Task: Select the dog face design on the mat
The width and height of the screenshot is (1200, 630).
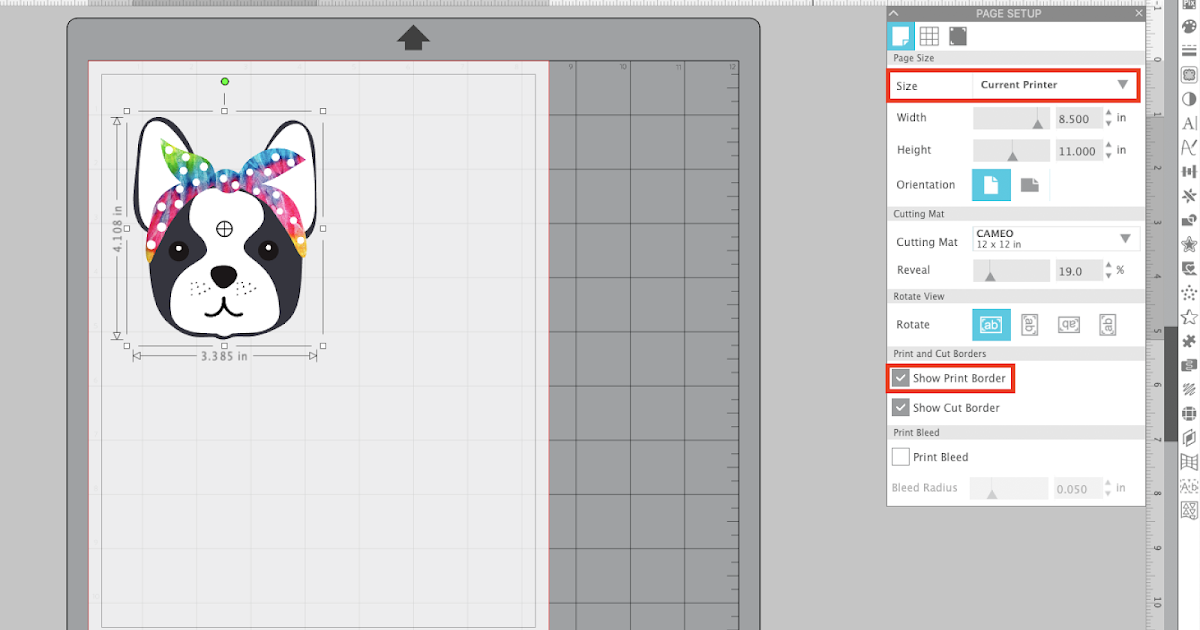Action: point(224,230)
